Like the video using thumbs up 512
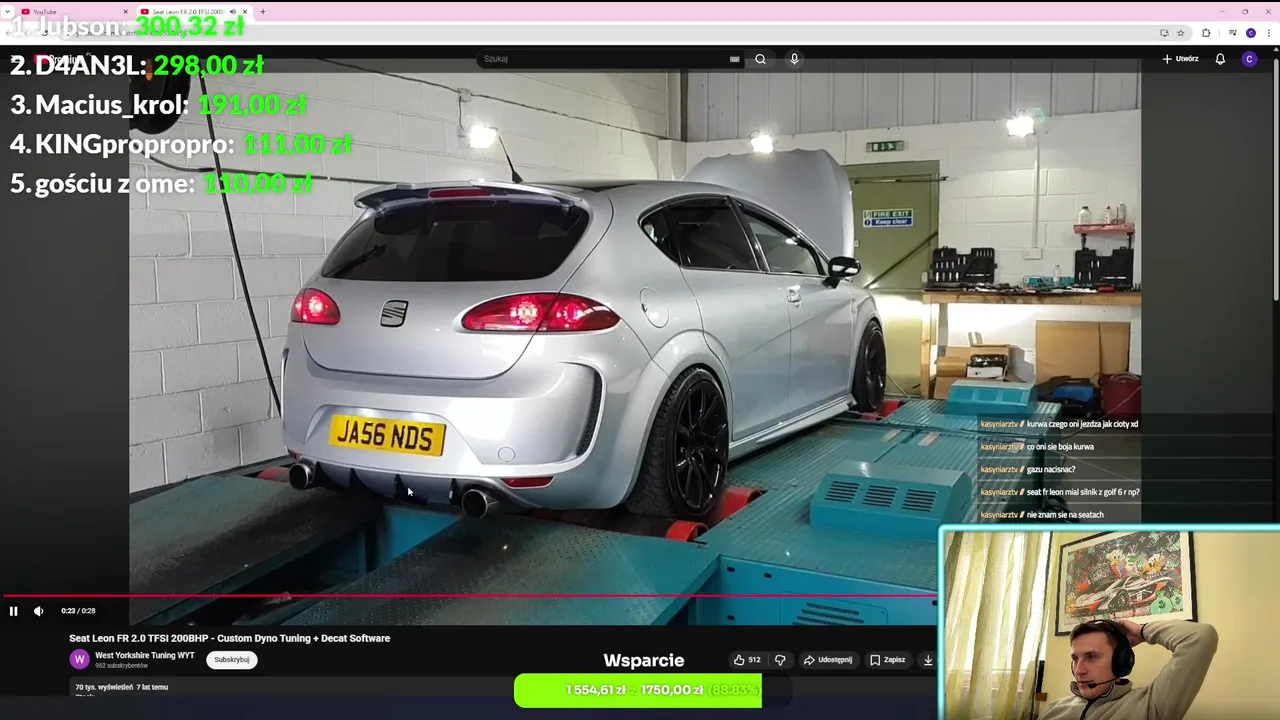 click(747, 660)
